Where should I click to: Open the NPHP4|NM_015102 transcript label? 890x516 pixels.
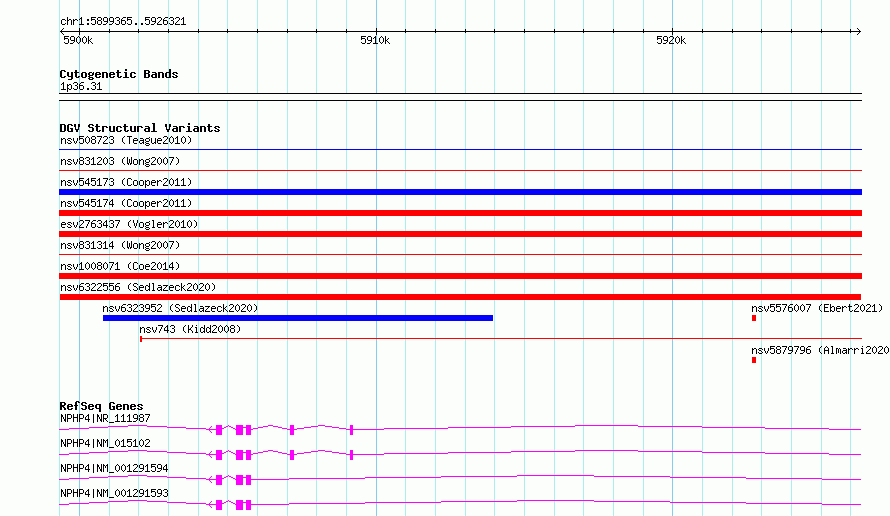coord(105,443)
